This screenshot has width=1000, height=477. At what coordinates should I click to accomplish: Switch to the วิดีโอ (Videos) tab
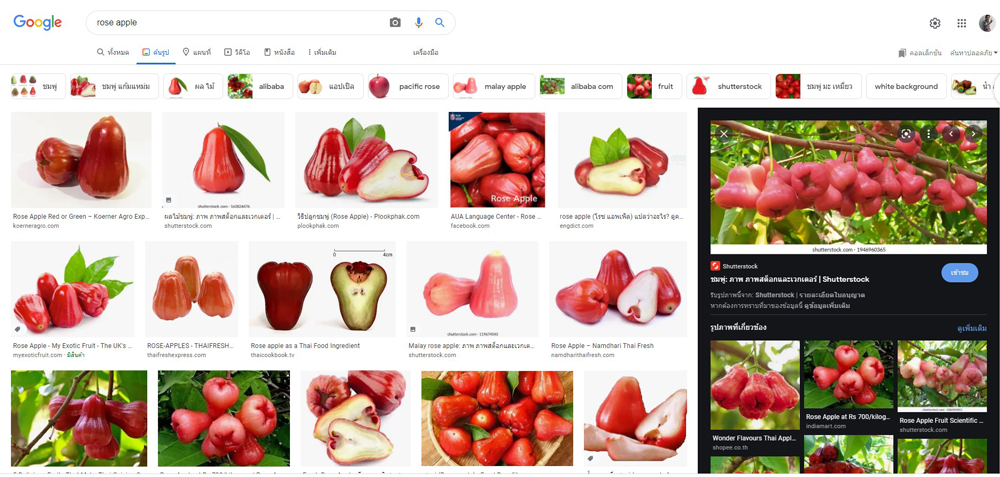(x=237, y=52)
